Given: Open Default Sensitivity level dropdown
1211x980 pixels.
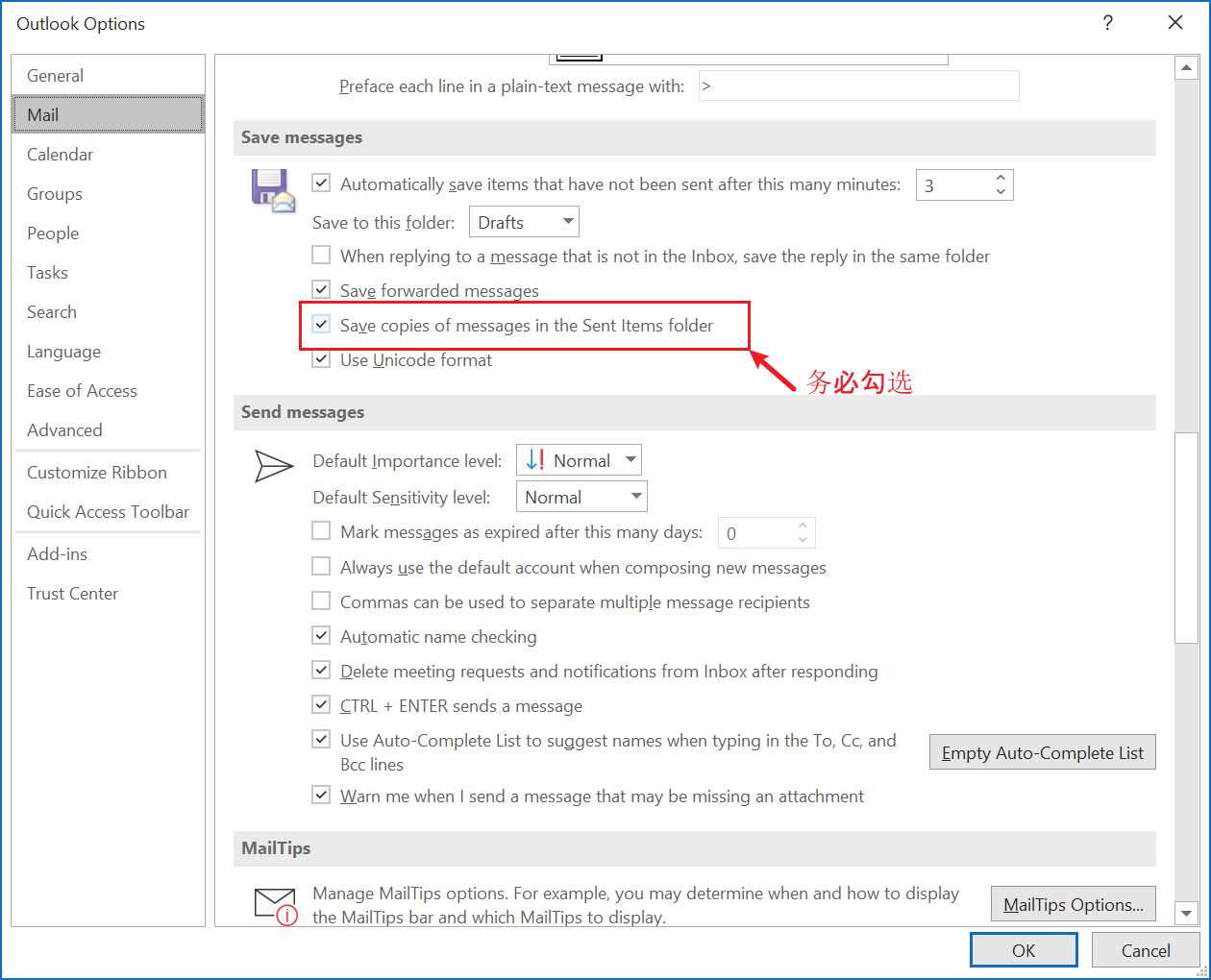Looking at the screenshot, I should point(581,497).
